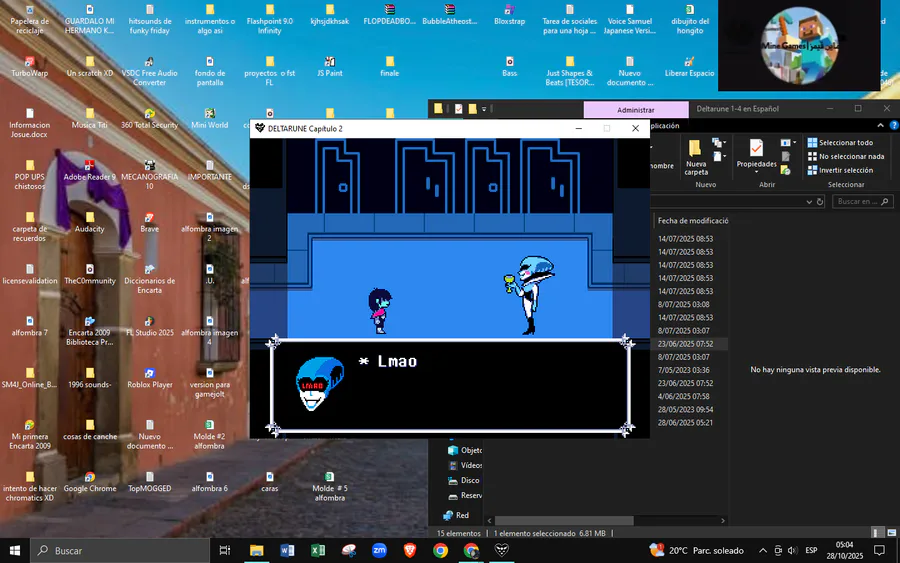Select Objetos in the Explorer navigation pane
900x563 pixels.
[465, 450]
